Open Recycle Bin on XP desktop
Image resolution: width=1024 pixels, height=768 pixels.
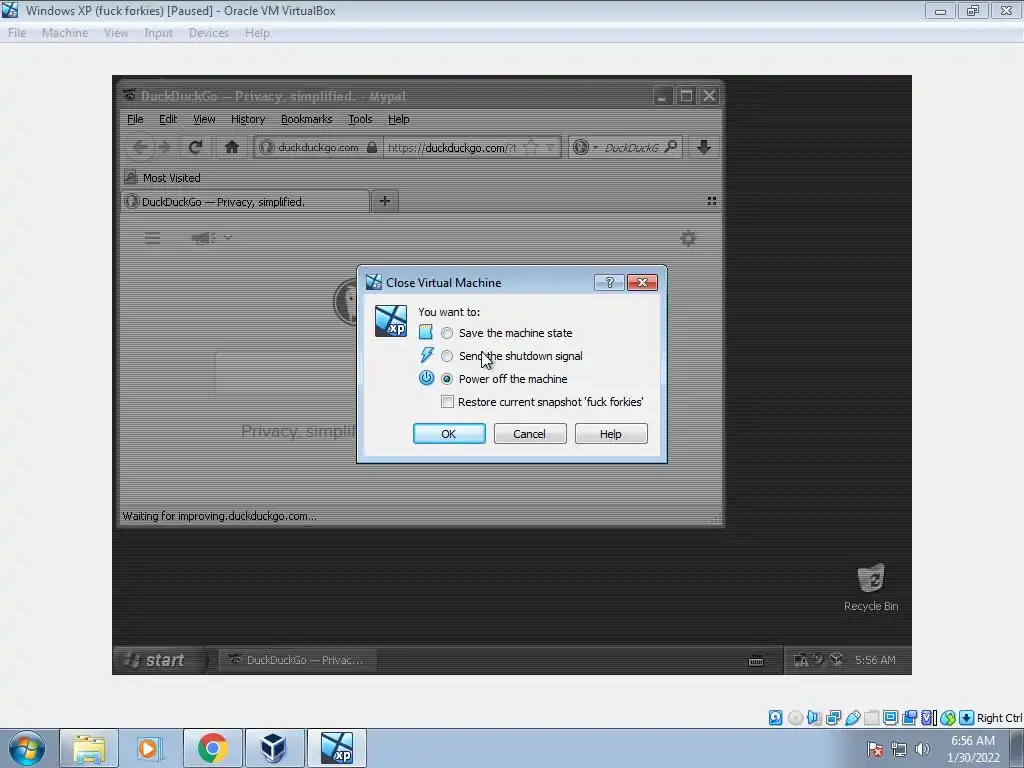871,588
